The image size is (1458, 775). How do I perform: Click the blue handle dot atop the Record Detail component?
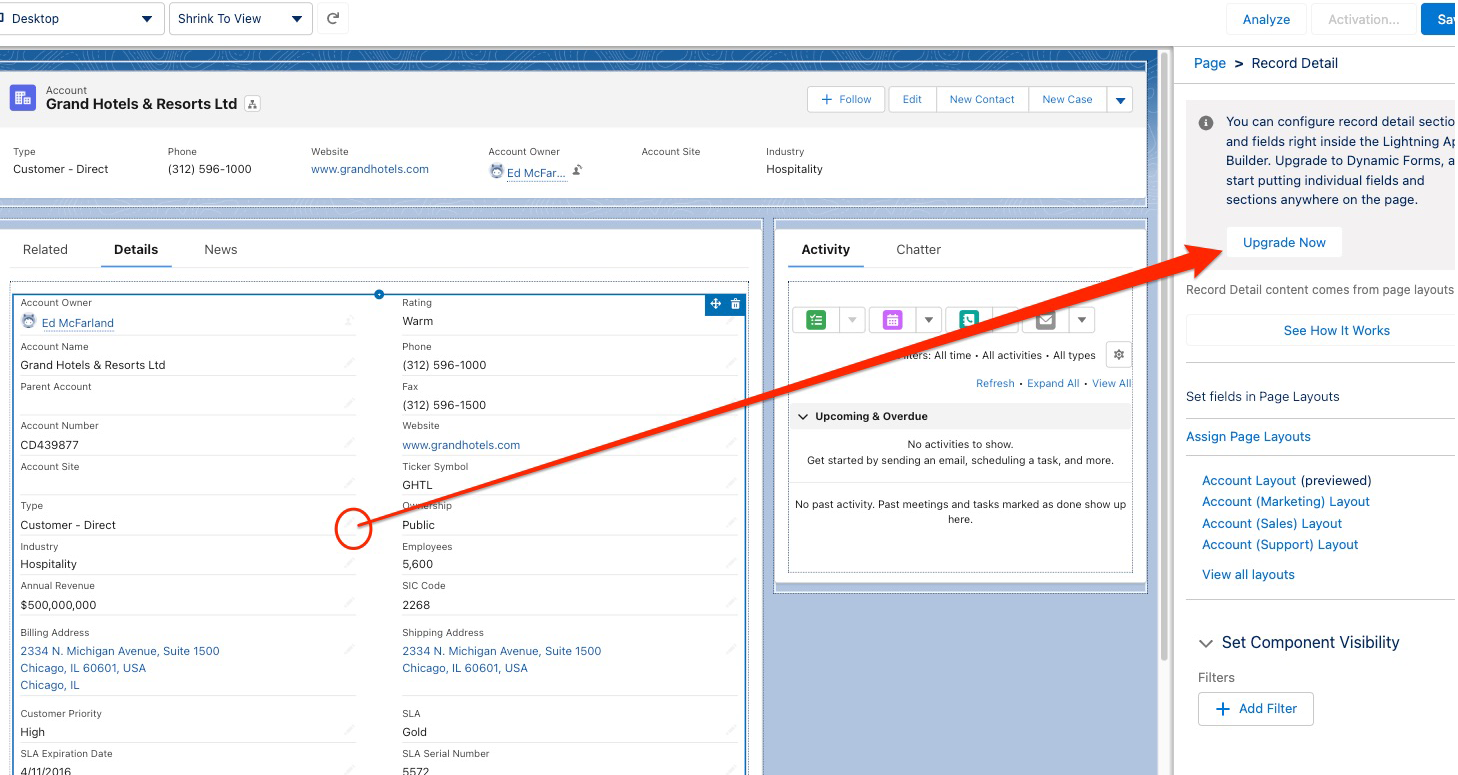tap(379, 294)
